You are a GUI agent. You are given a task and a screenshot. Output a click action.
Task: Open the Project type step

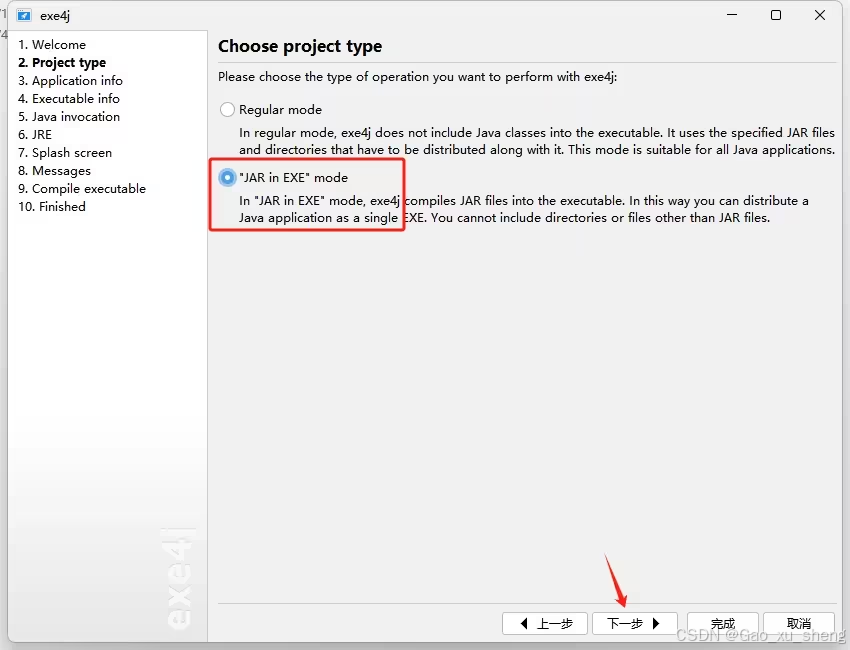pyautogui.click(x=62, y=62)
